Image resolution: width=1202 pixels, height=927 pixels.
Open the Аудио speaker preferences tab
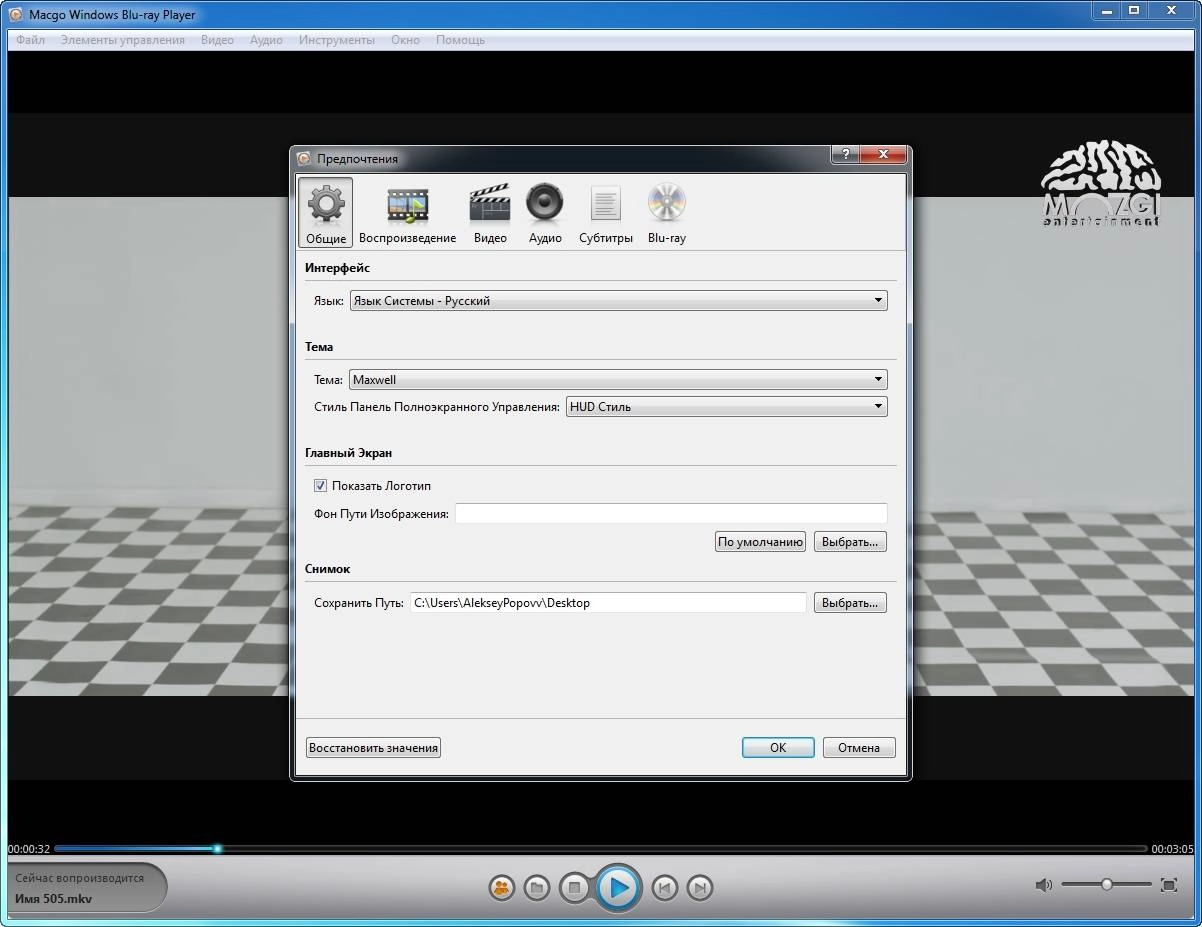545,213
